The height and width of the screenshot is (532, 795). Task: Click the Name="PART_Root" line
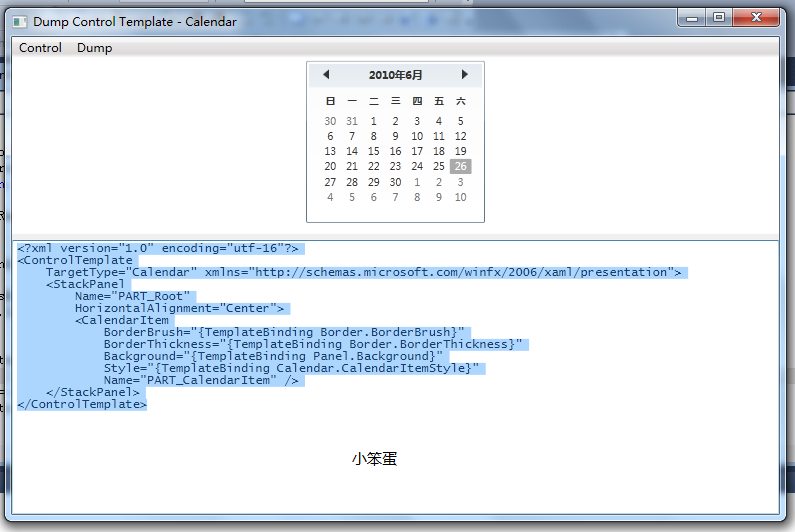132,296
